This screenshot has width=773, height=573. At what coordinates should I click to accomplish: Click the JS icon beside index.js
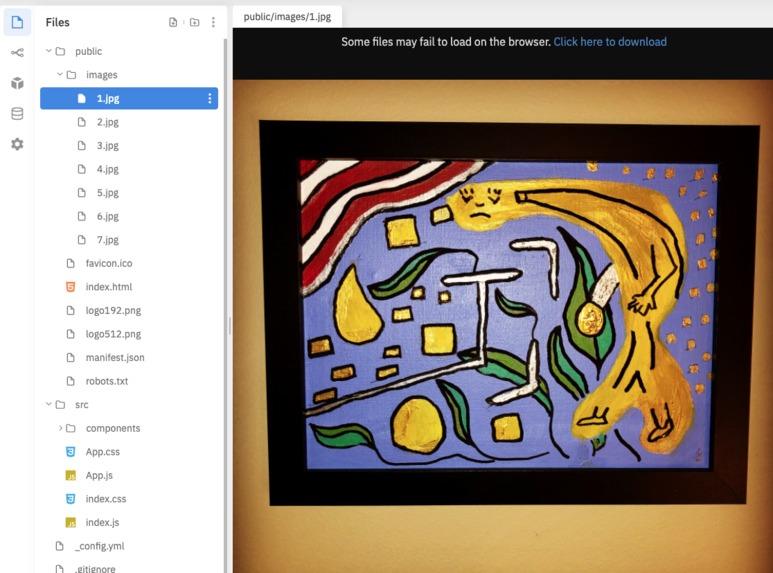(x=70, y=522)
